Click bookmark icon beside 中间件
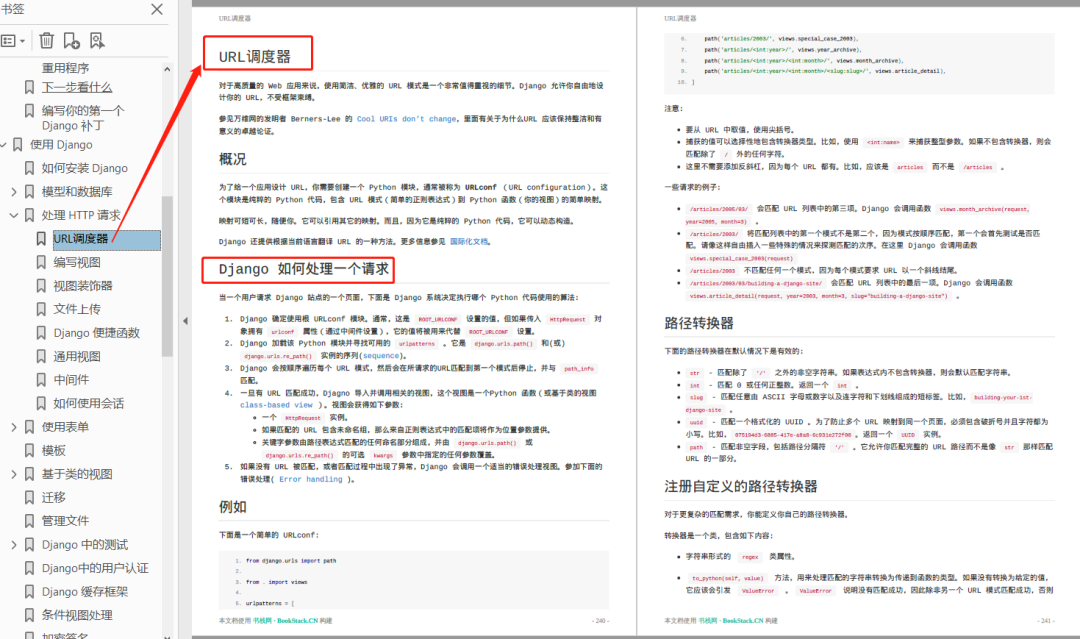1080x639 pixels. pos(41,380)
